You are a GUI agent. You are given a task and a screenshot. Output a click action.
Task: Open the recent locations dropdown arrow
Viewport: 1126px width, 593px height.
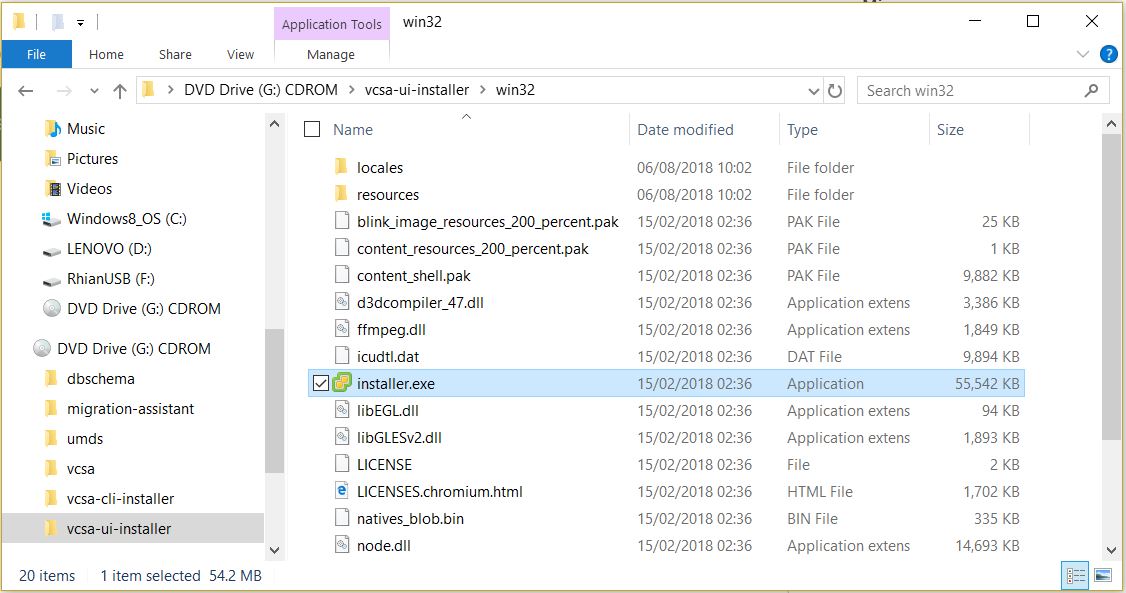(x=94, y=91)
